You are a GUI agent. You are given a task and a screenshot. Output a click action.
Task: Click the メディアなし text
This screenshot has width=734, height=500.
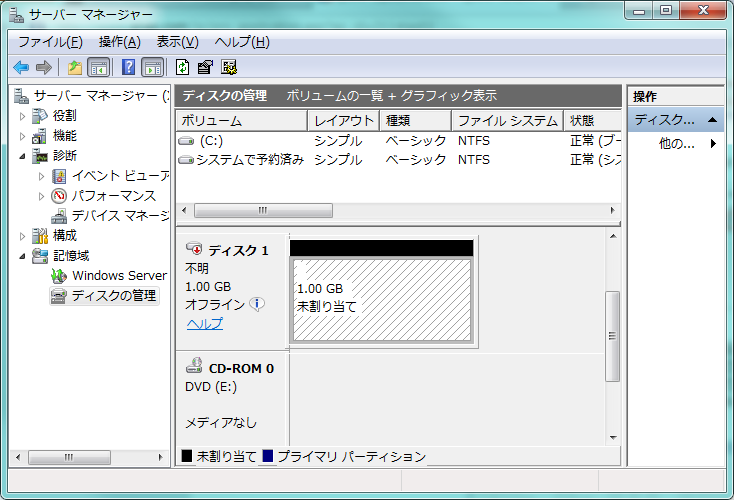(221, 423)
